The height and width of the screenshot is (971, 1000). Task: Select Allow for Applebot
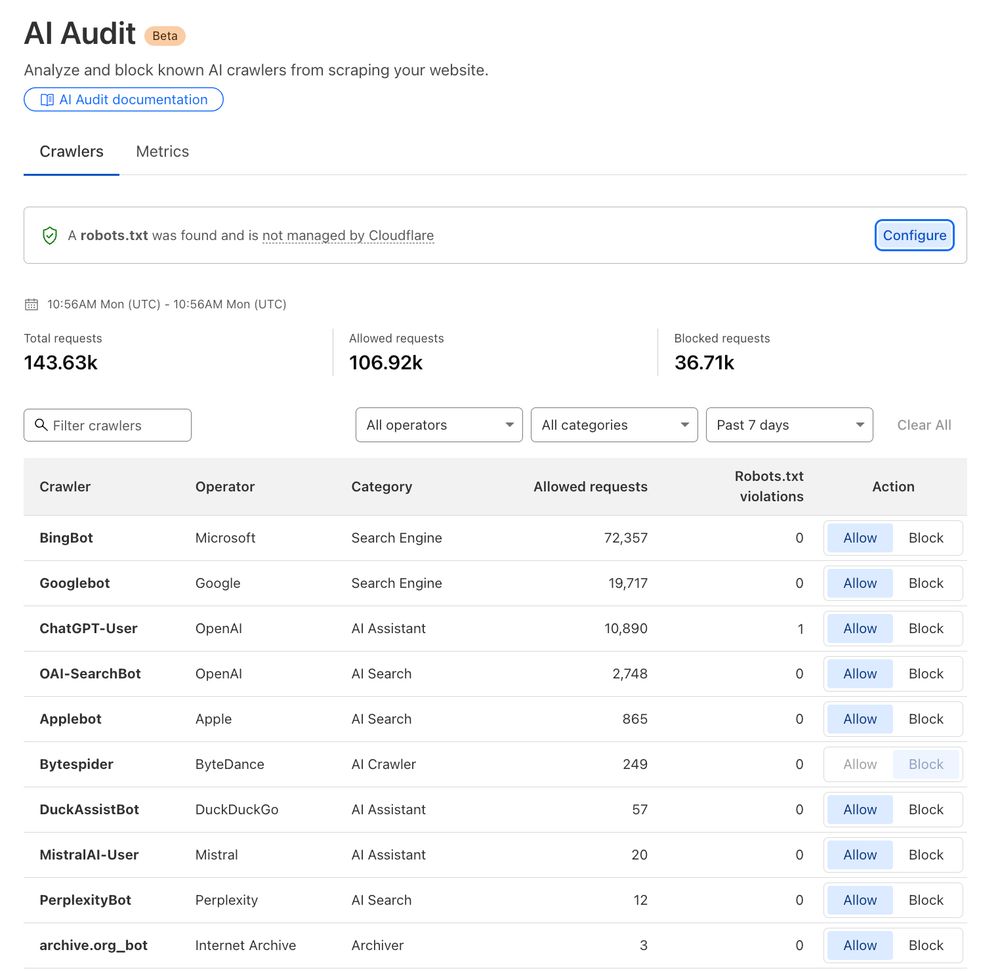[860, 719]
